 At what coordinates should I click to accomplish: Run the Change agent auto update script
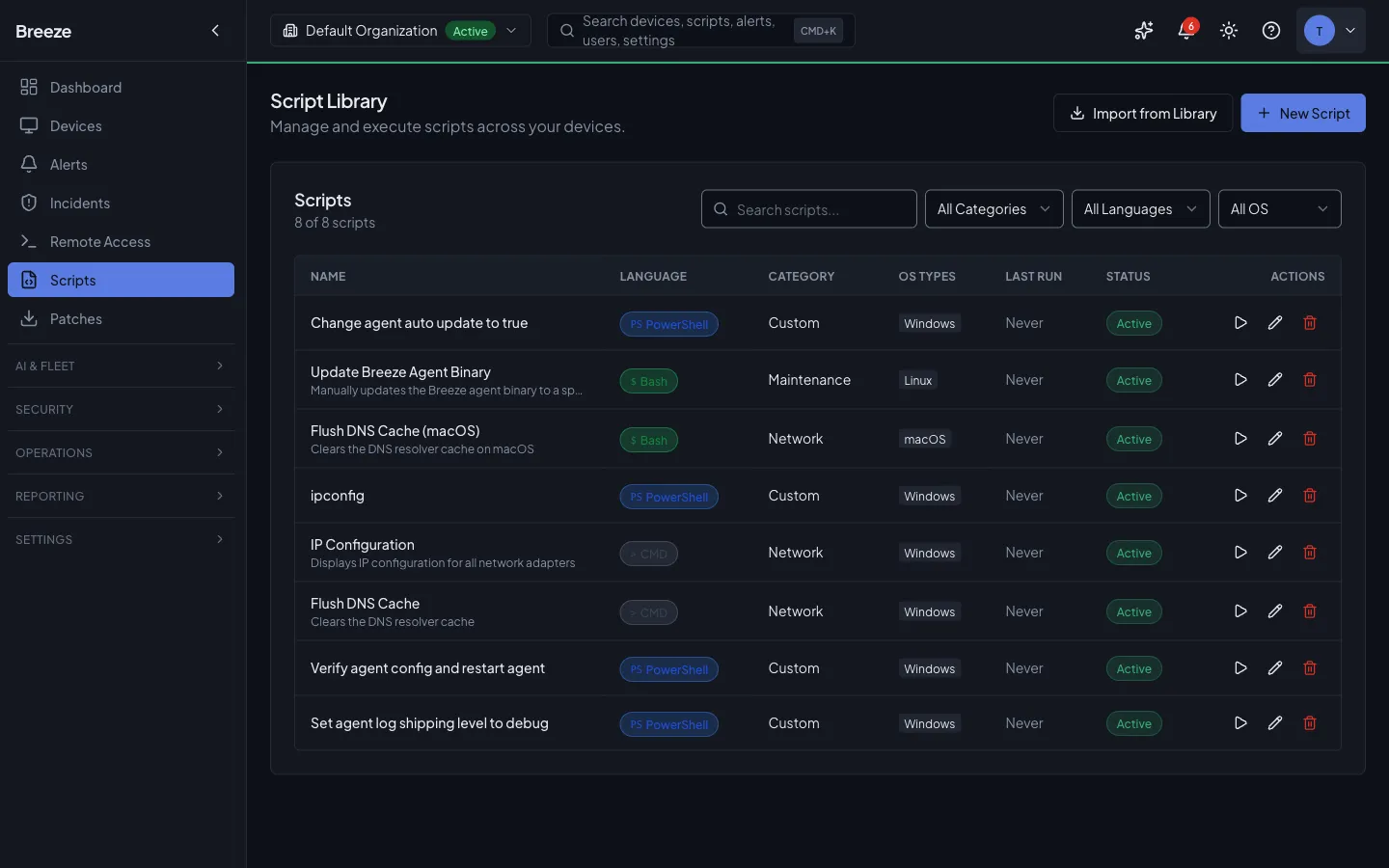point(1240,322)
